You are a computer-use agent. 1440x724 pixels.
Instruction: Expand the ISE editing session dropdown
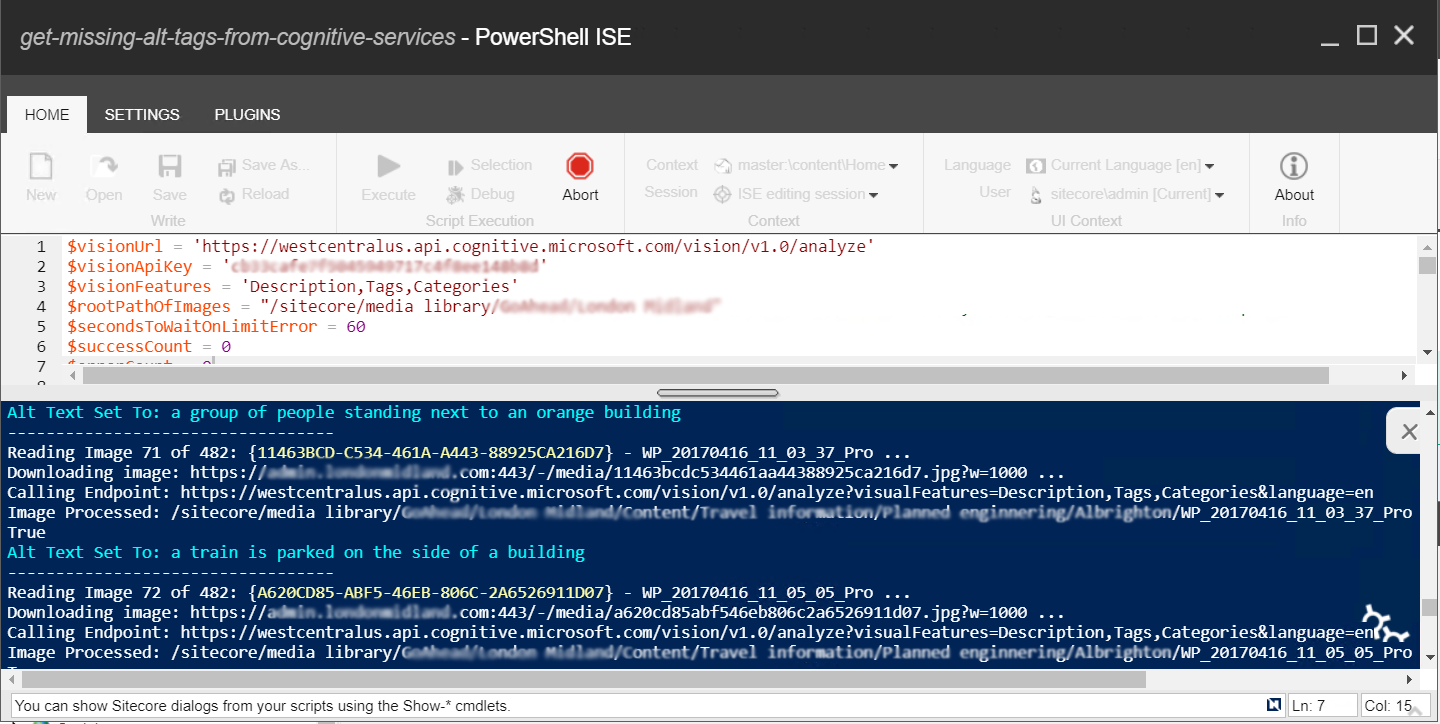pos(796,194)
